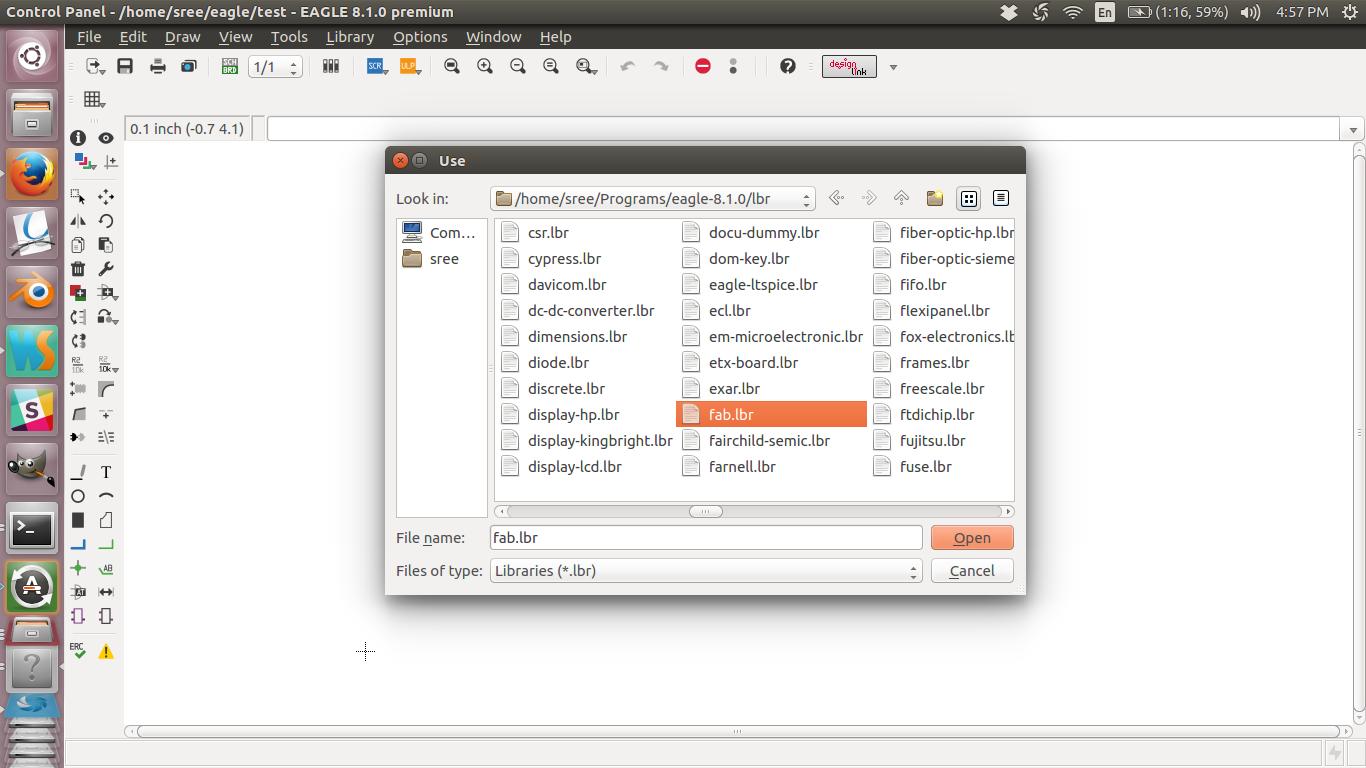Viewport: 1366px width, 768px height.
Task: Expand the command line history dropdown
Action: click(x=1353, y=129)
